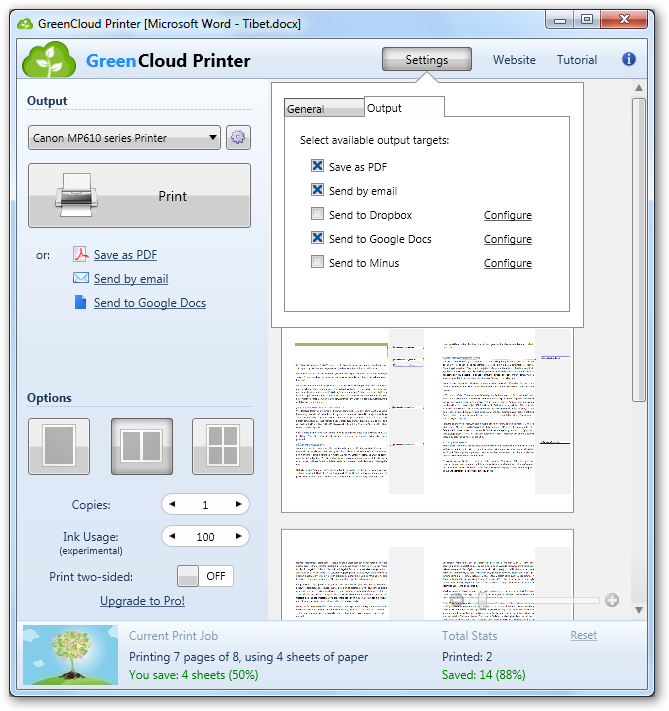Open the Website link
The height and width of the screenshot is (711, 669).
(514, 60)
